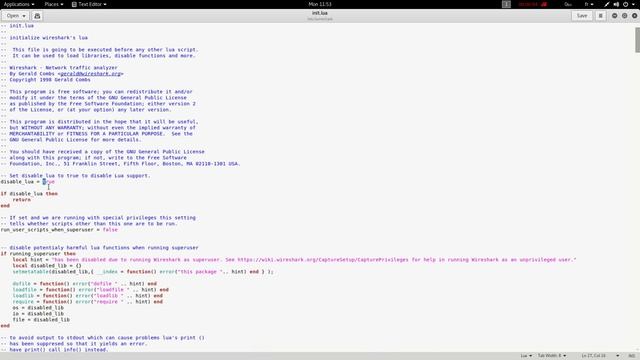
Task: Click the Ln, Col position indicator
Action: tap(593, 356)
